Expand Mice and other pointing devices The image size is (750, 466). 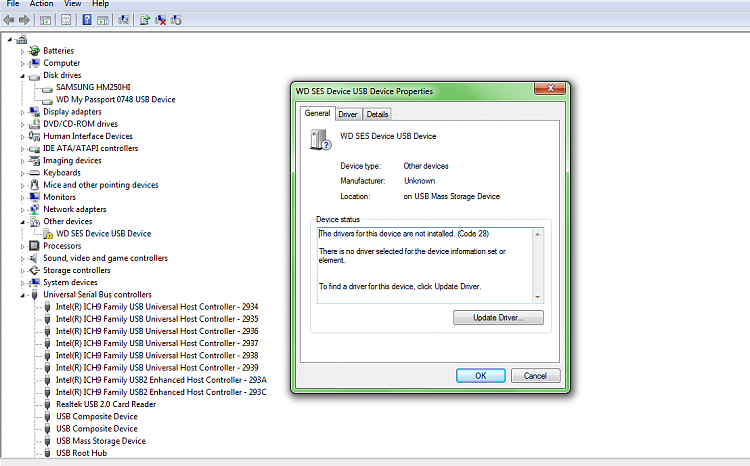pyautogui.click(x=22, y=185)
